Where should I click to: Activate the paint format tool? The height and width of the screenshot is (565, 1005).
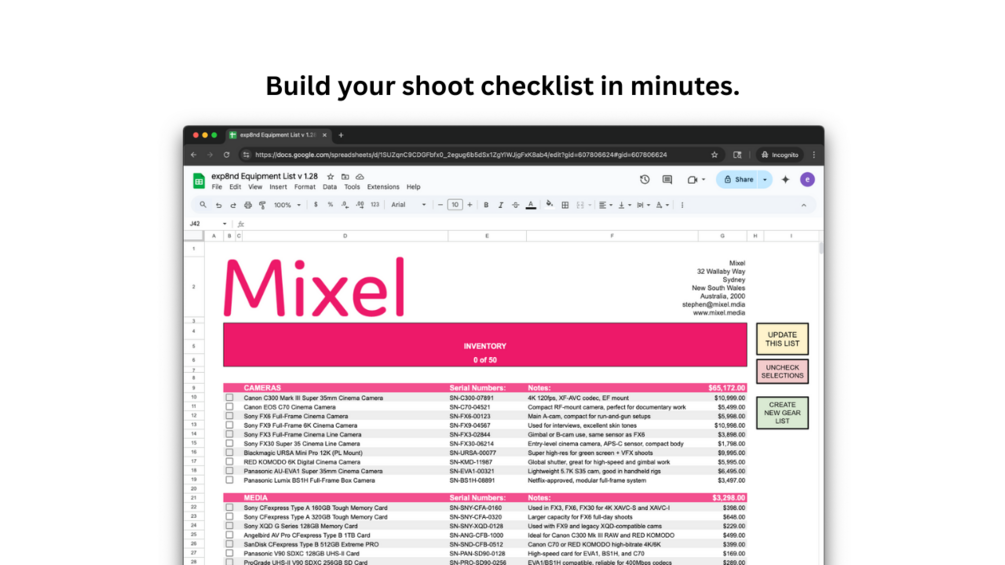[262, 205]
